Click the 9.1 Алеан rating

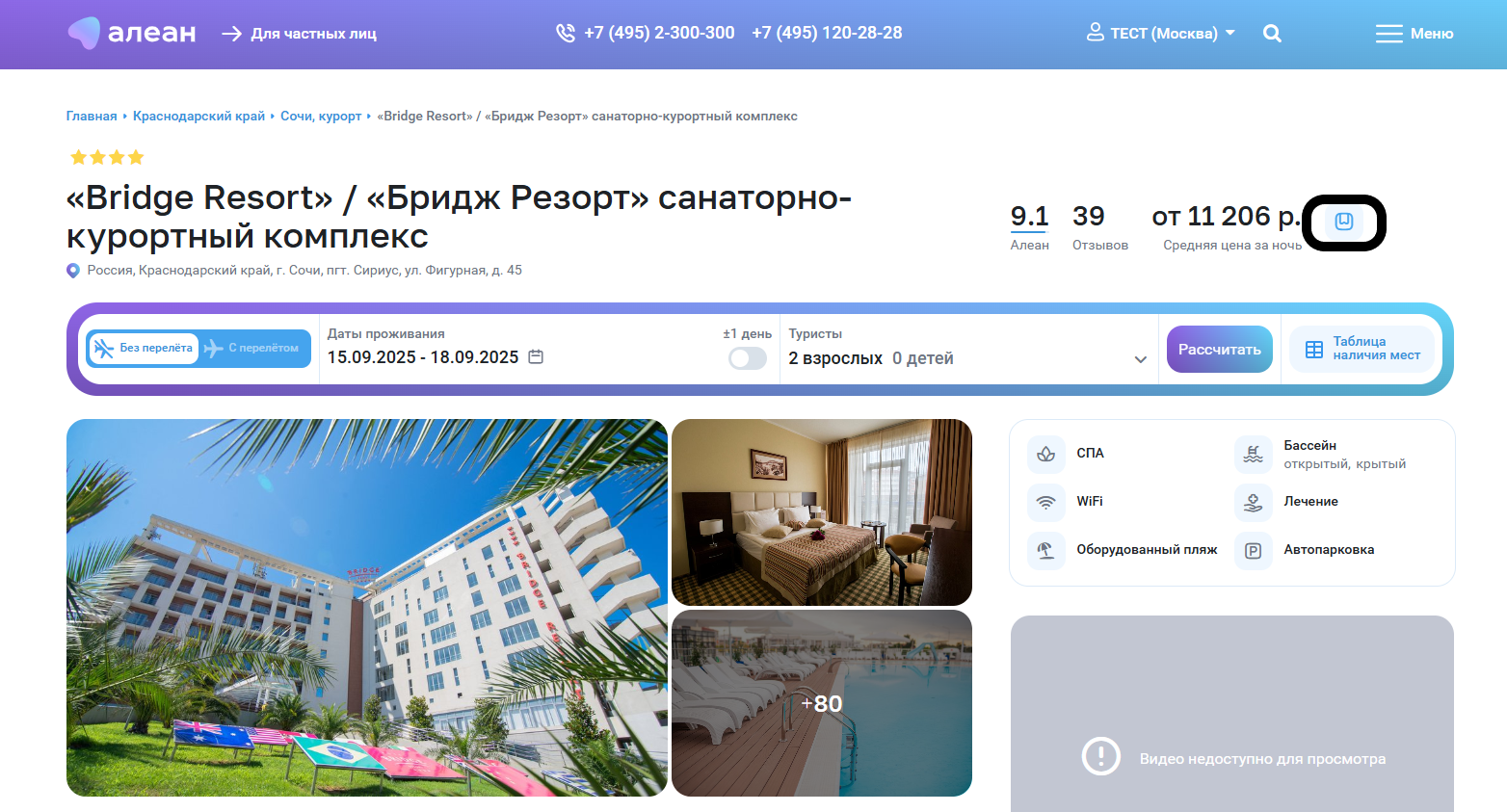tap(1029, 227)
